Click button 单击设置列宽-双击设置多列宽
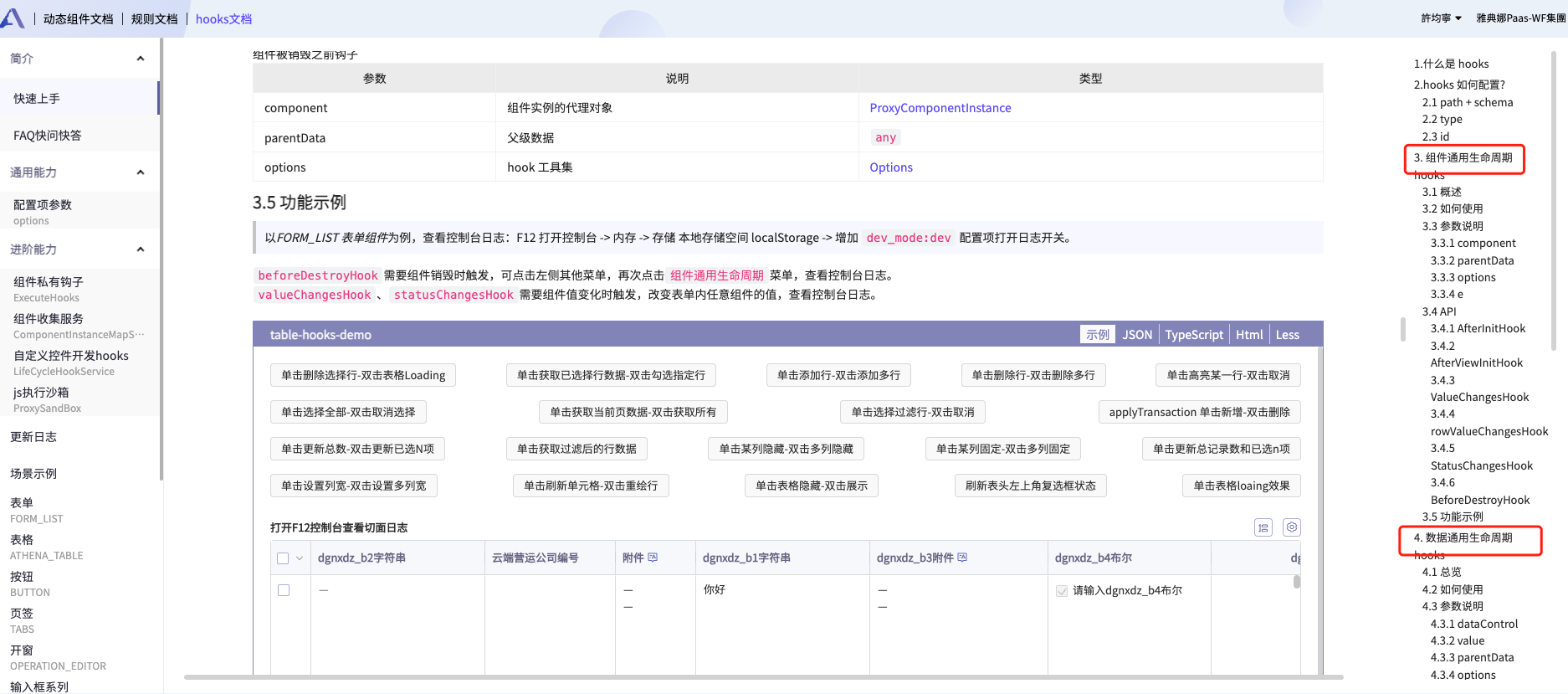Viewport: 1568px width, 694px height. click(x=354, y=486)
